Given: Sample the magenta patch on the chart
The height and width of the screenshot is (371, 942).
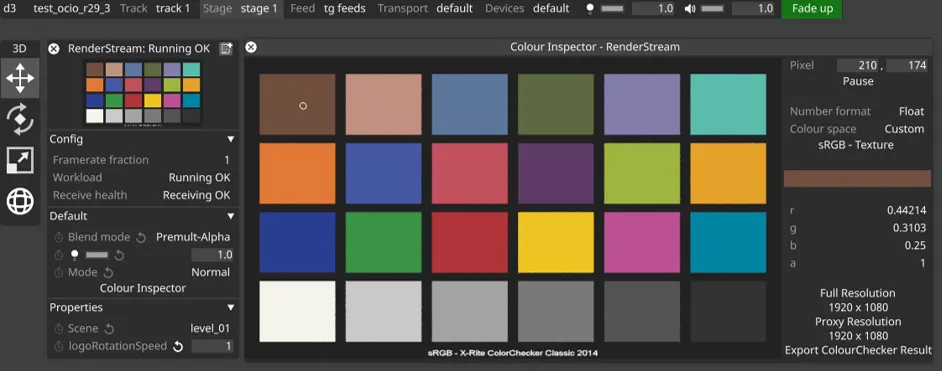Looking at the screenshot, I should point(642,243).
